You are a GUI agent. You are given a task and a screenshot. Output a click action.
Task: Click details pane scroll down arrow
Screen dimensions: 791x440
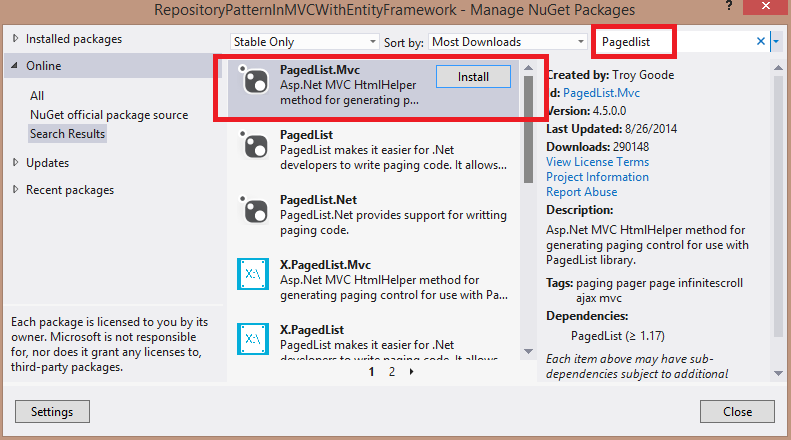click(x=778, y=373)
